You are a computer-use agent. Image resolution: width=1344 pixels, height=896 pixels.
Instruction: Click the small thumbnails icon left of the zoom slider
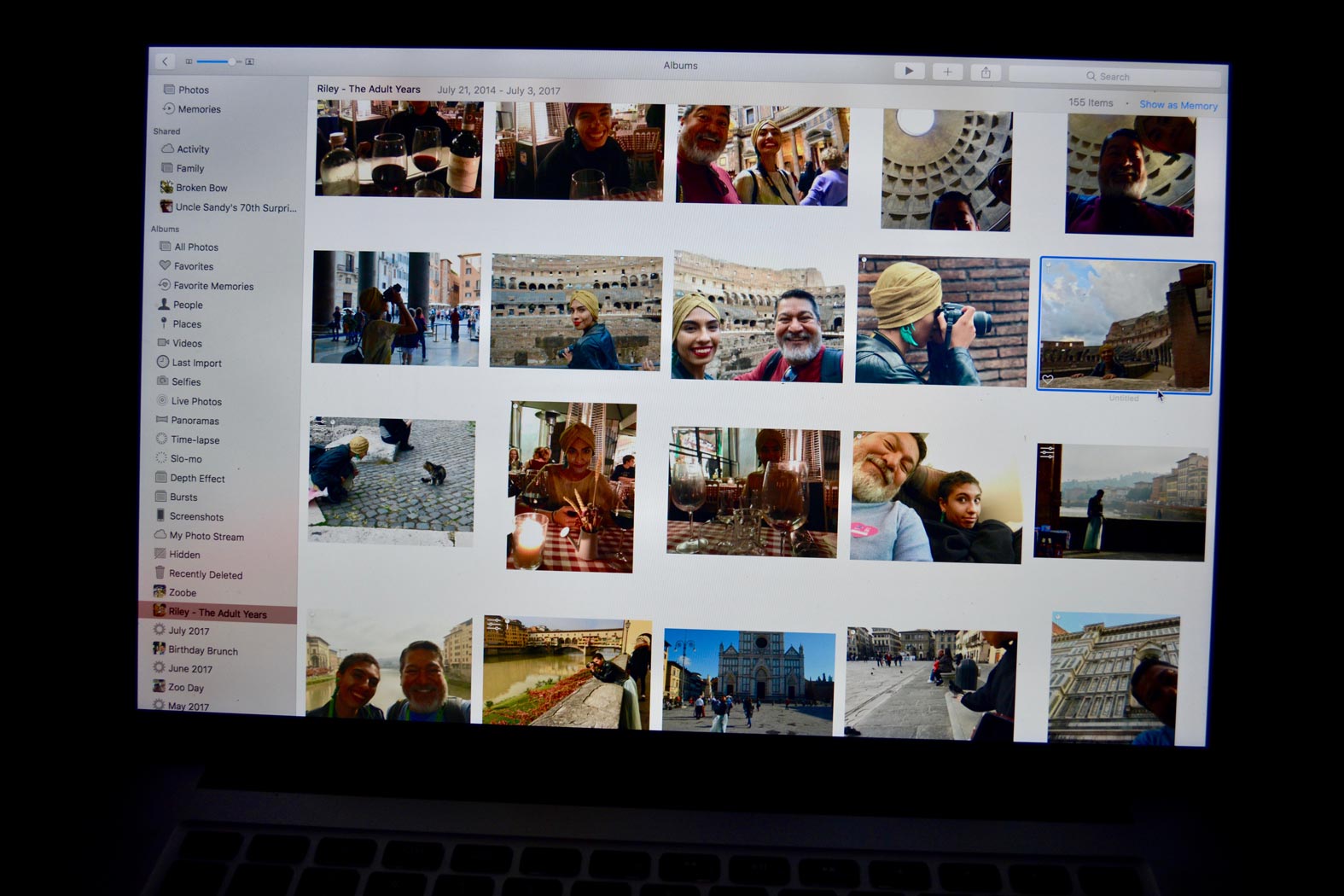coord(189,61)
